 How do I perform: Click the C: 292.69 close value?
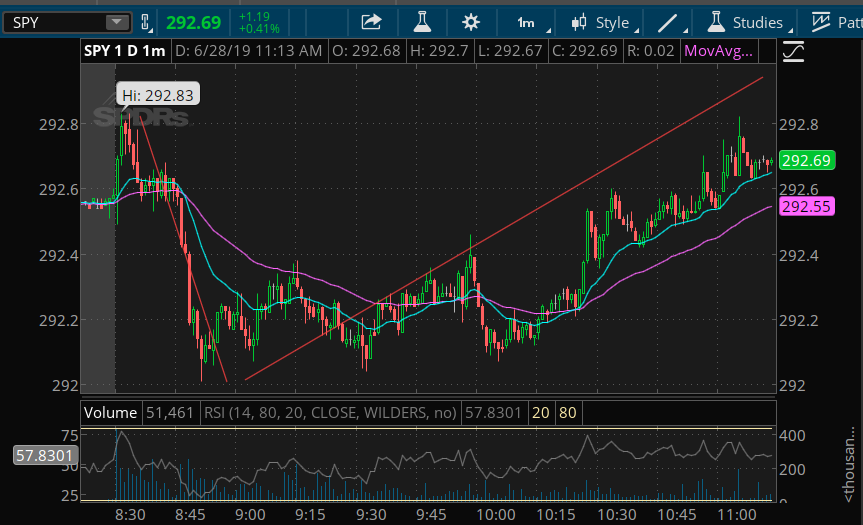[x=585, y=51]
